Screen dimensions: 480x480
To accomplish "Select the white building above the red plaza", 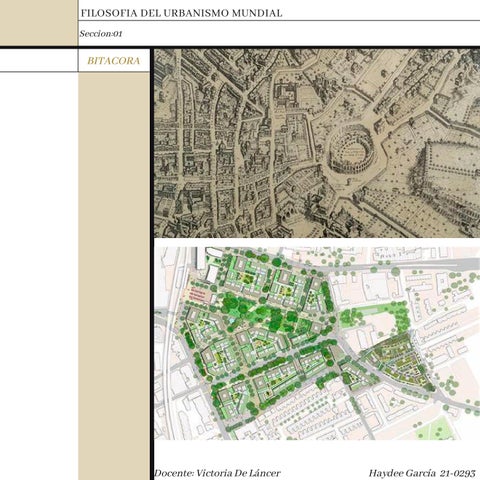I will (x=212, y=274).
